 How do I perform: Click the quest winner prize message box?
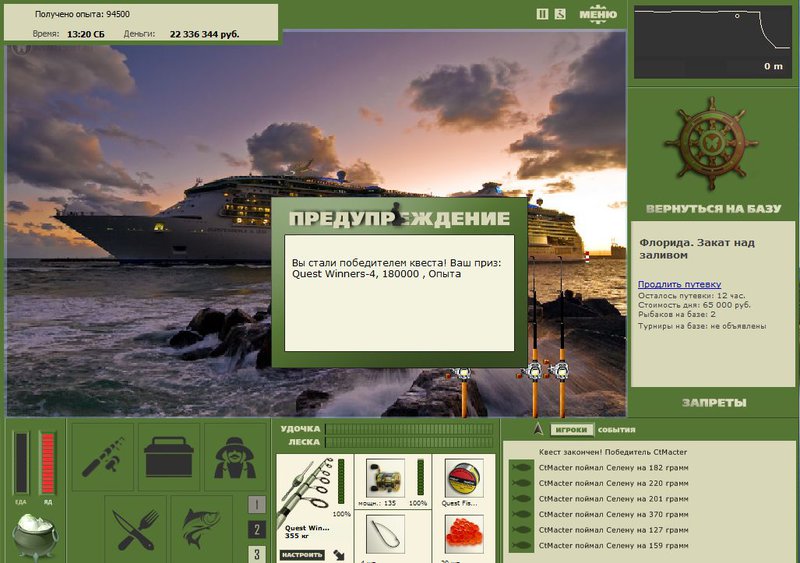pos(399,293)
